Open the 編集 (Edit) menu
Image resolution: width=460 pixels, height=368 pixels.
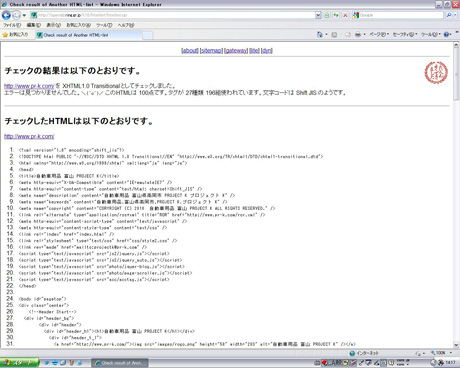(x=33, y=25)
